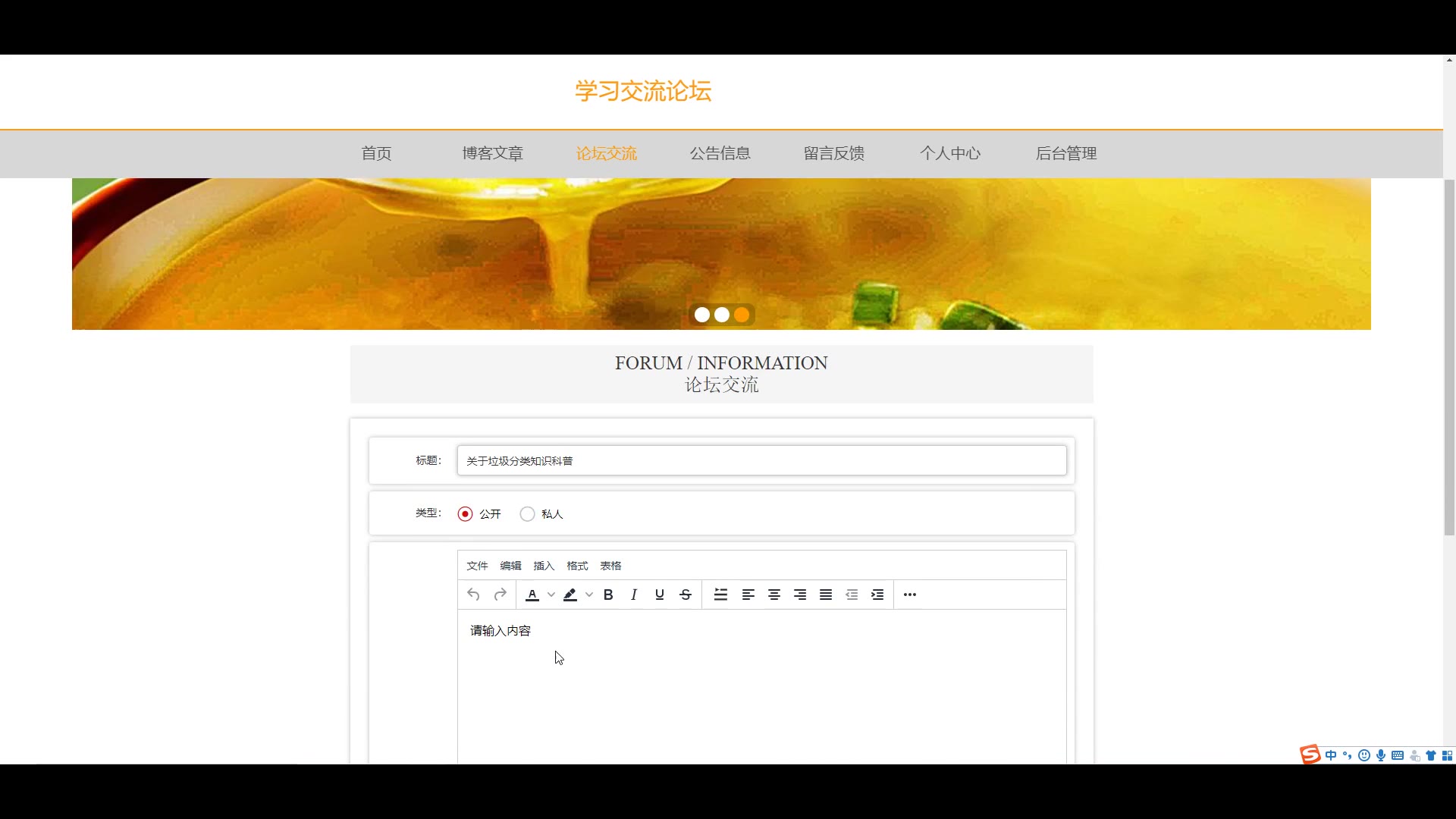This screenshot has width=1456, height=819.
Task: Reveal more toolbar options ellipsis
Action: click(x=910, y=595)
